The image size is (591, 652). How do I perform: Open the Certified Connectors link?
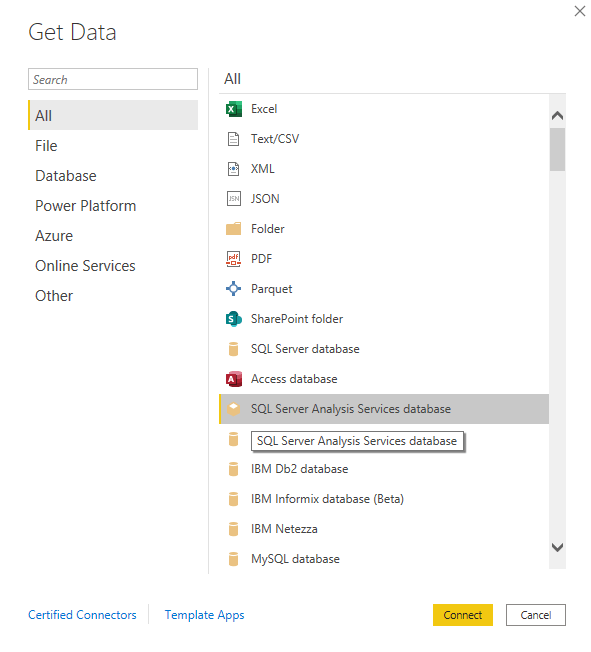tap(82, 615)
